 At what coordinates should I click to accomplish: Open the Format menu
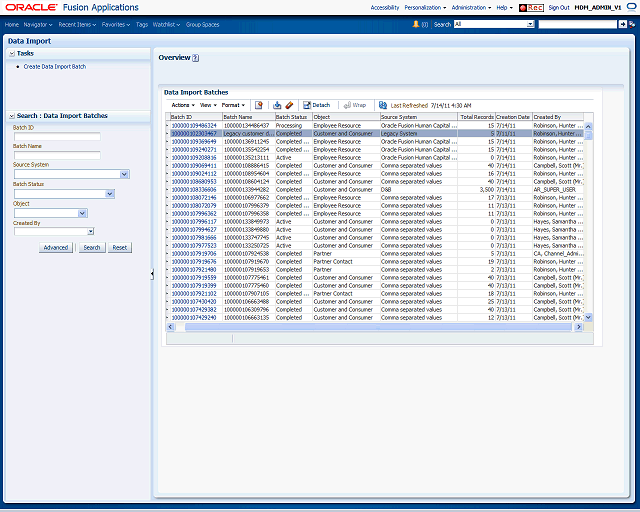click(233, 105)
